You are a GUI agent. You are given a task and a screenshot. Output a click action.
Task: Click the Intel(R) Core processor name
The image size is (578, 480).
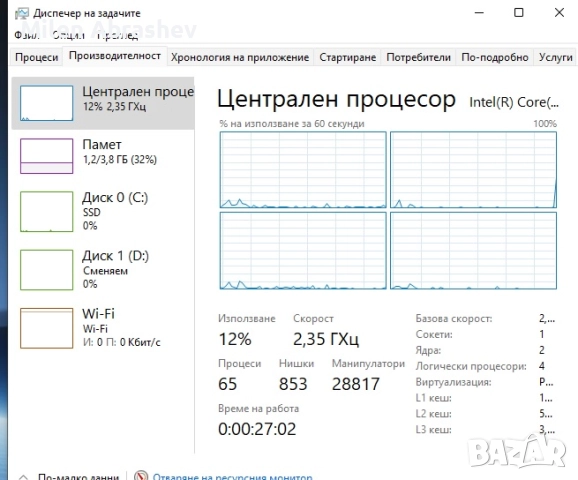514,102
